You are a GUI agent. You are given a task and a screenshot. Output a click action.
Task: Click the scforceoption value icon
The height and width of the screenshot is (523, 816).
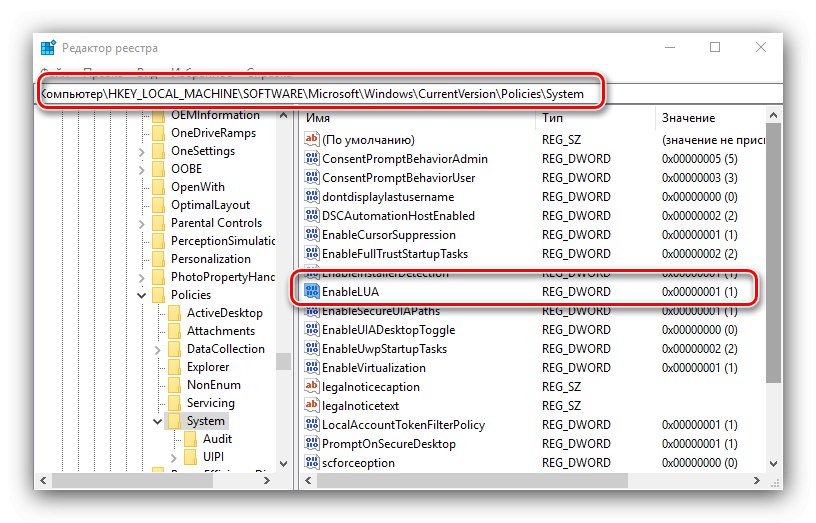click(312, 462)
